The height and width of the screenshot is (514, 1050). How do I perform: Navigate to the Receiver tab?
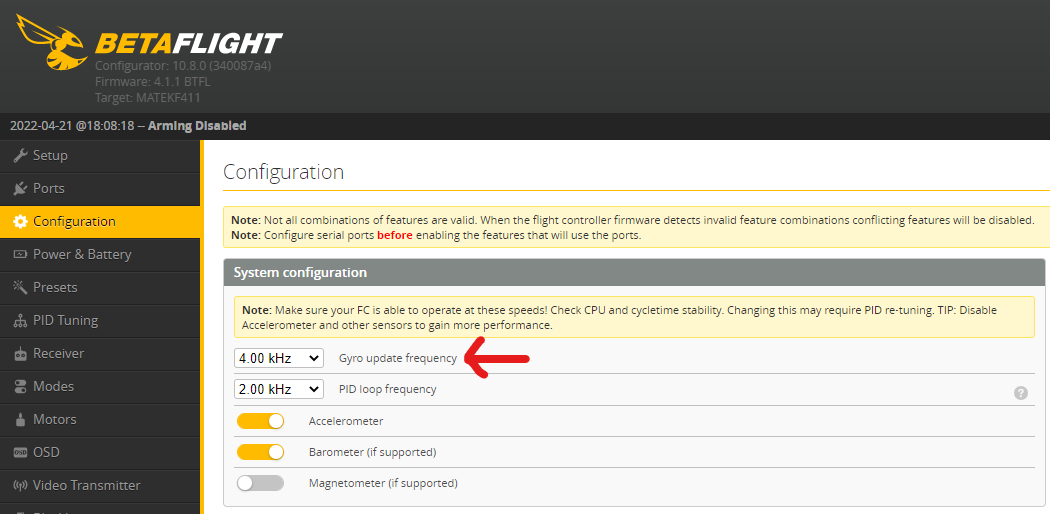coord(100,353)
